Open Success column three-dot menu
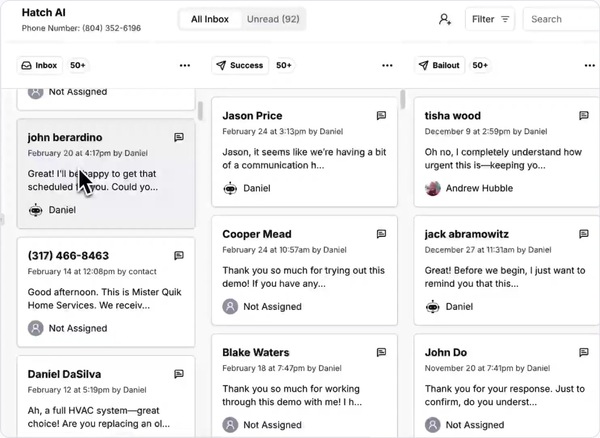The image size is (600, 438). (x=387, y=66)
